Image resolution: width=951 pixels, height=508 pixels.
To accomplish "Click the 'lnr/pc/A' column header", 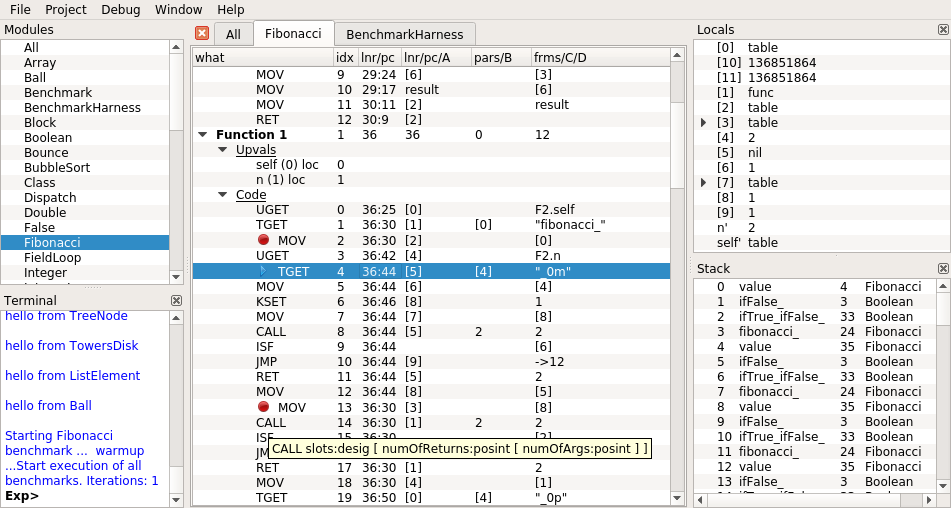I will [x=437, y=57].
